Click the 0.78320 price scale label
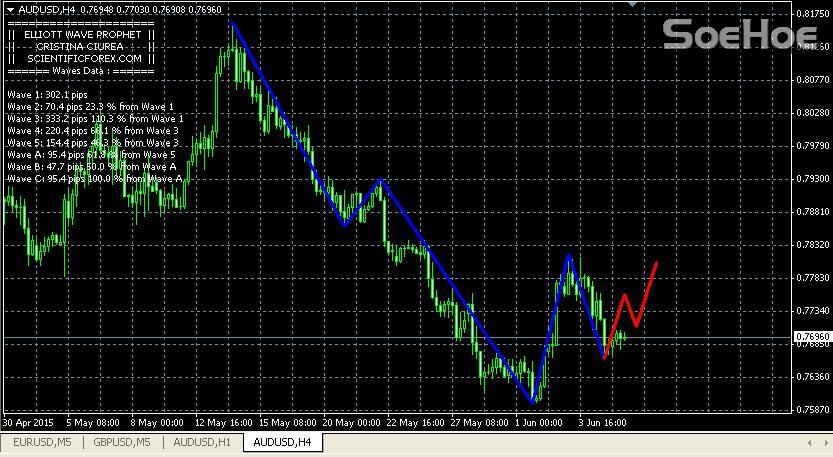Viewport: 833px width, 457px height. tap(813, 244)
